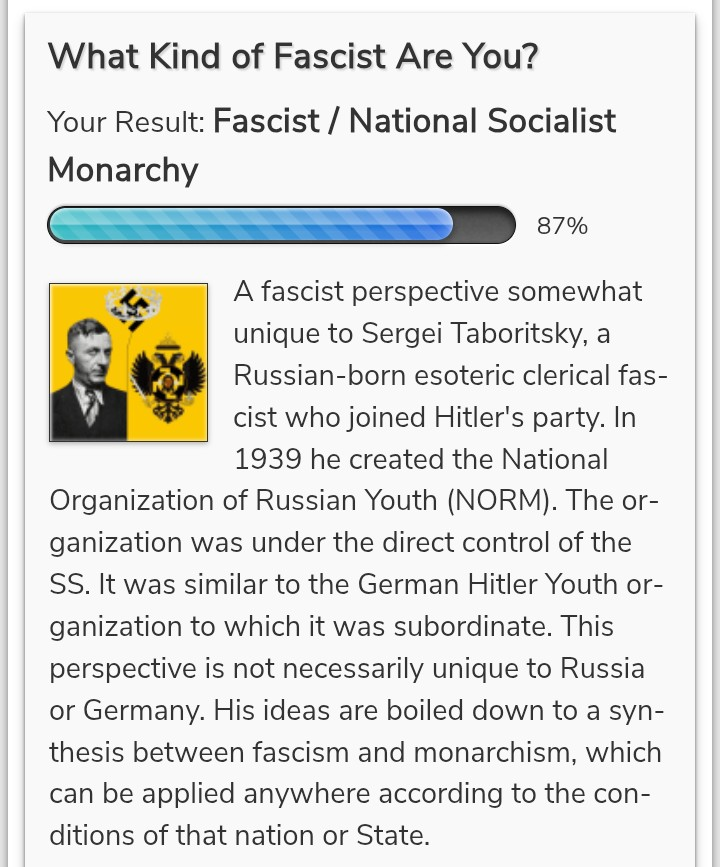Click the dark unfilled end of the progress bar
The image size is (720, 867).
(485, 225)
